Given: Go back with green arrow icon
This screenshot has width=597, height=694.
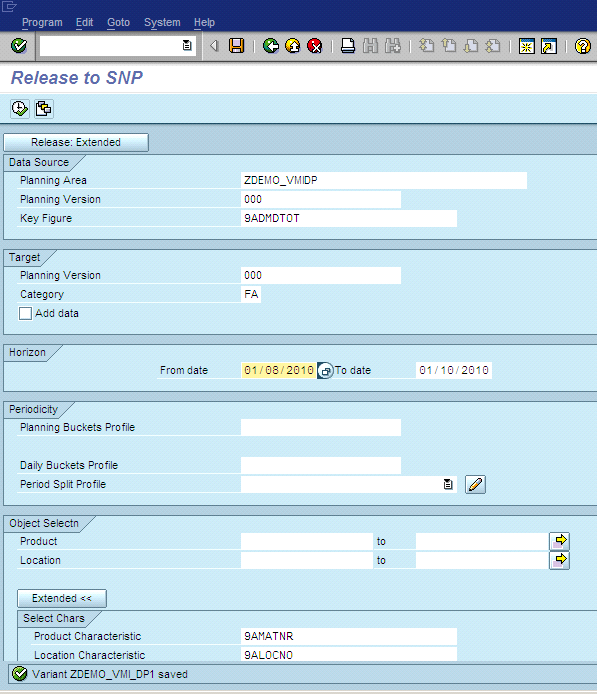Looking at the screenshot, I should click(x=271, y=46).
